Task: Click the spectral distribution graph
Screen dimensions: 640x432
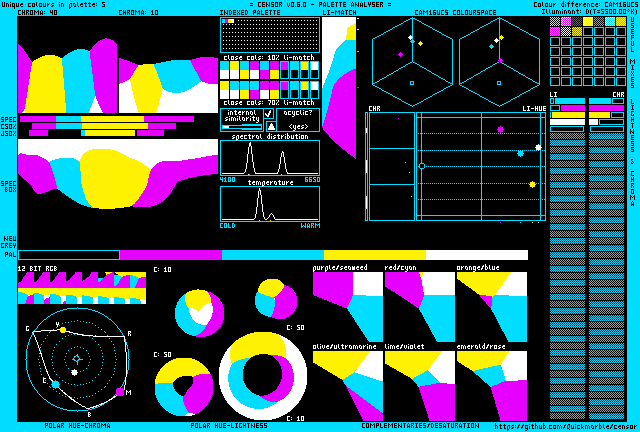Action: click(270, 158)
